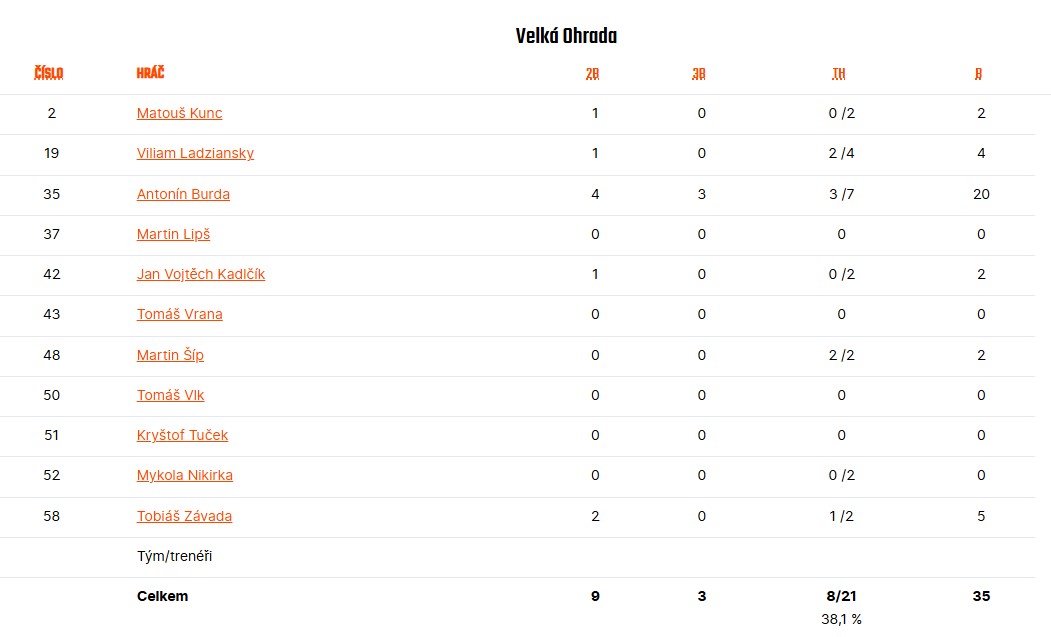Image resolution: width=1051 pixels, height=637 pixels.
Task: Click the Celkem totals row label
Action: click(x=162, y=596)
